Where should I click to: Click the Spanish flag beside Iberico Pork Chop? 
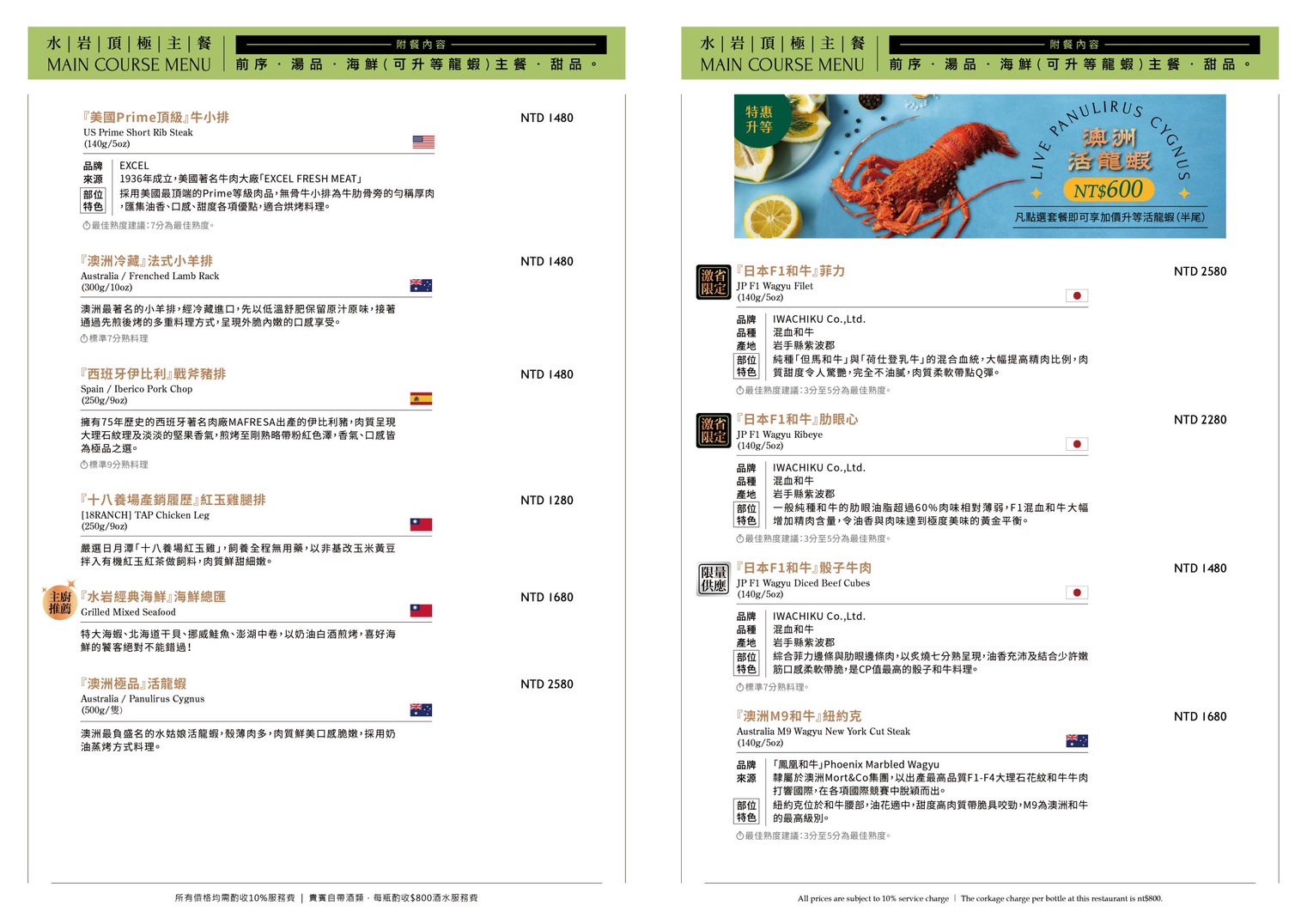[421, 398]
